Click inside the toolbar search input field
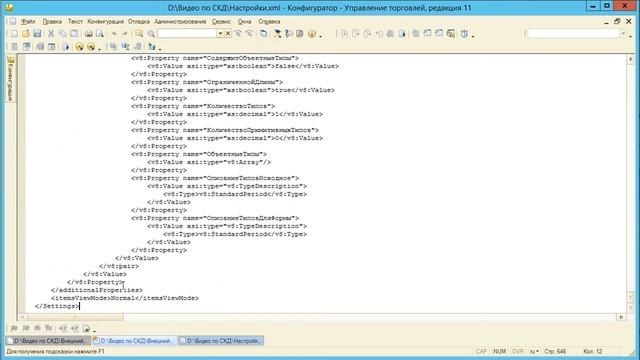 point(187,33)
